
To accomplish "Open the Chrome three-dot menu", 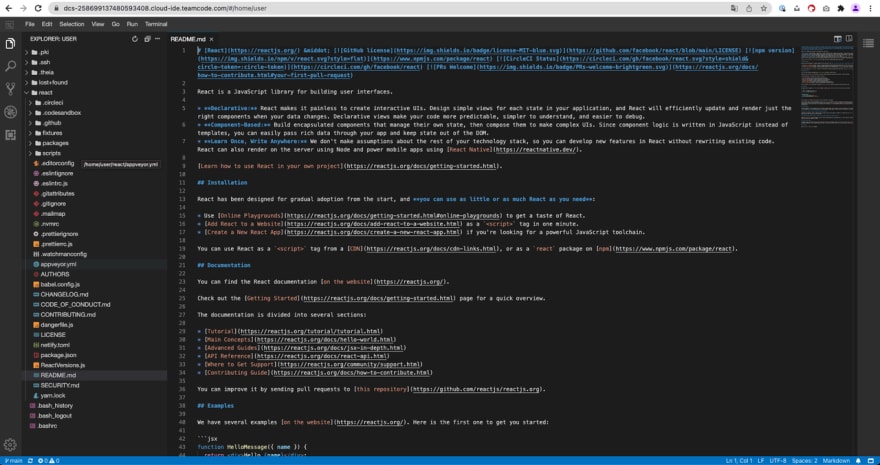I will tap(870, 8).
